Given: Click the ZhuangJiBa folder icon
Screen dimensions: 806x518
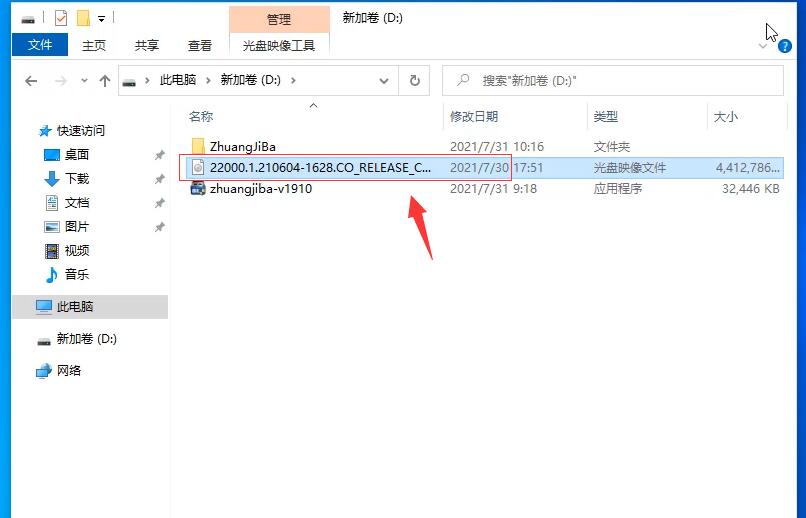Looking at the screenshot, I should (198, 146).
